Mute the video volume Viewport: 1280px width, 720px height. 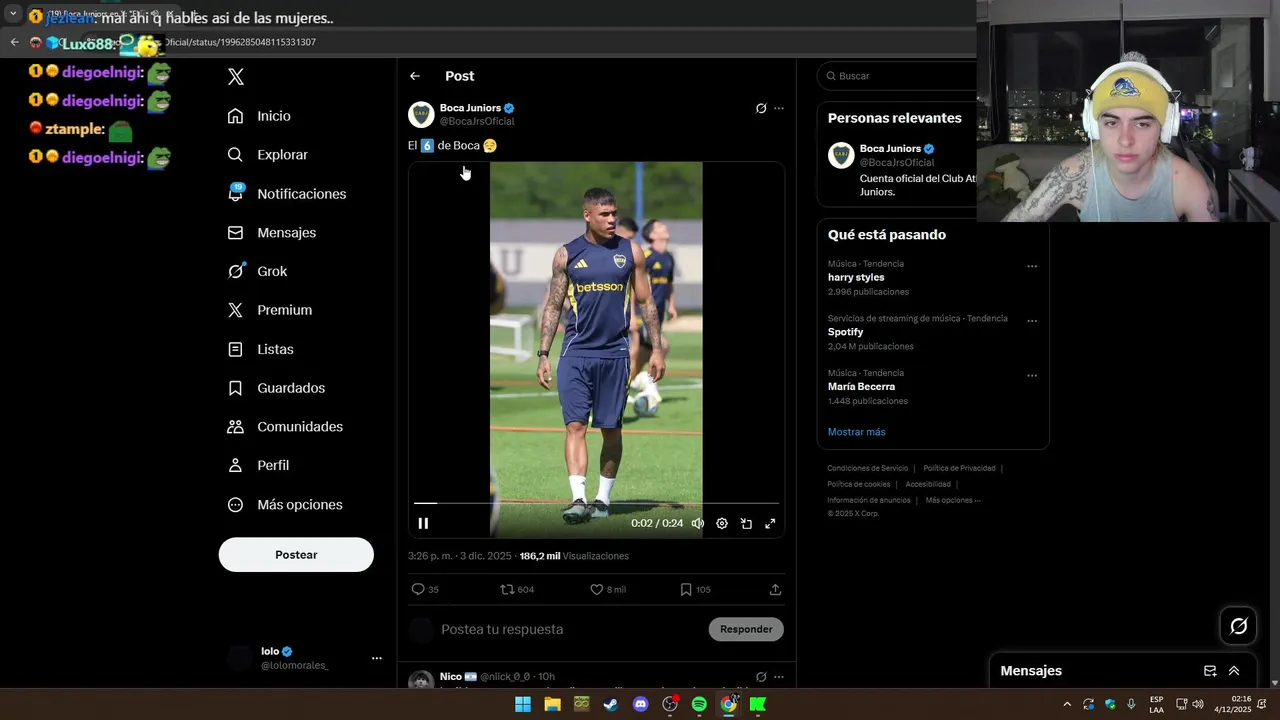698,523
